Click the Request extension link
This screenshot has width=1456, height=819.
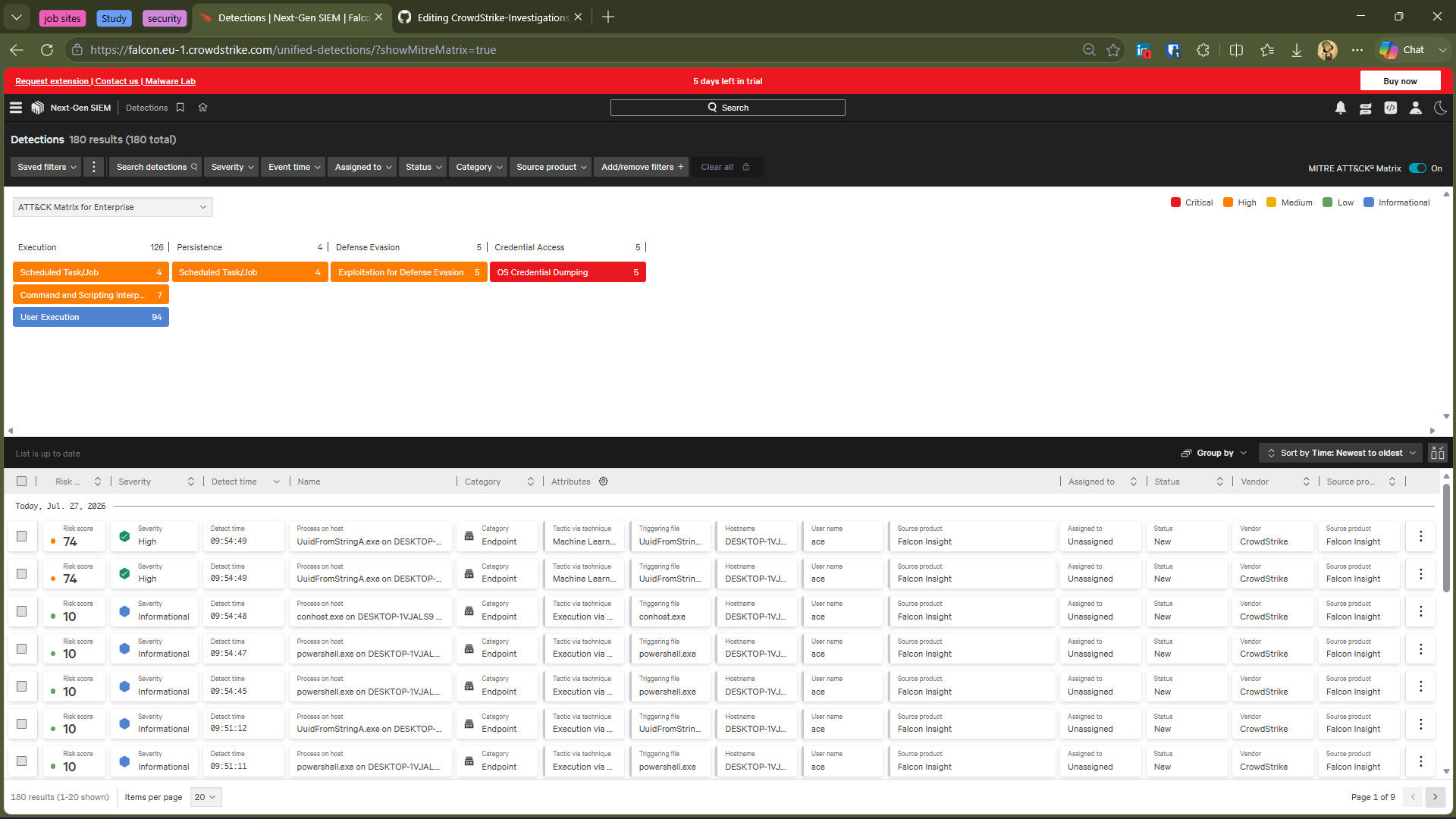point(52,81)
